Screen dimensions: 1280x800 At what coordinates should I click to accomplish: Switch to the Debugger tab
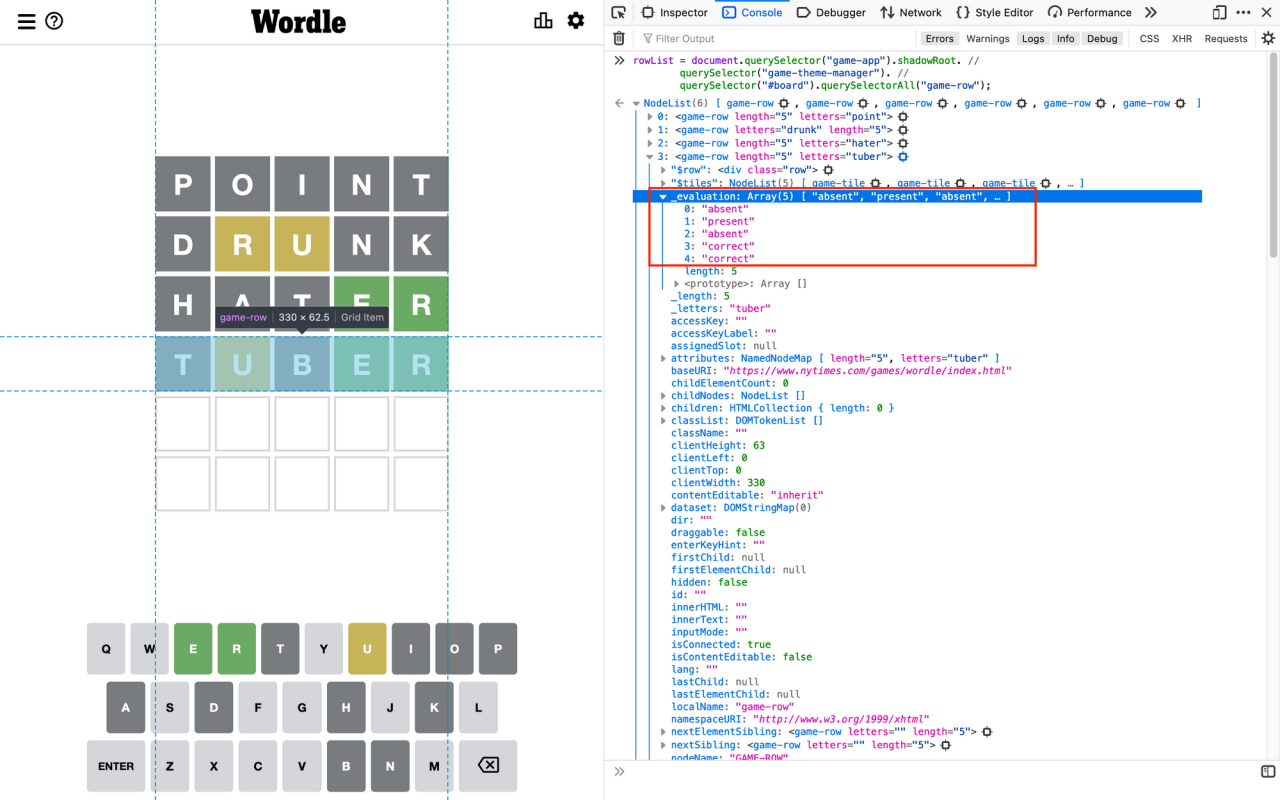point(831,12)
